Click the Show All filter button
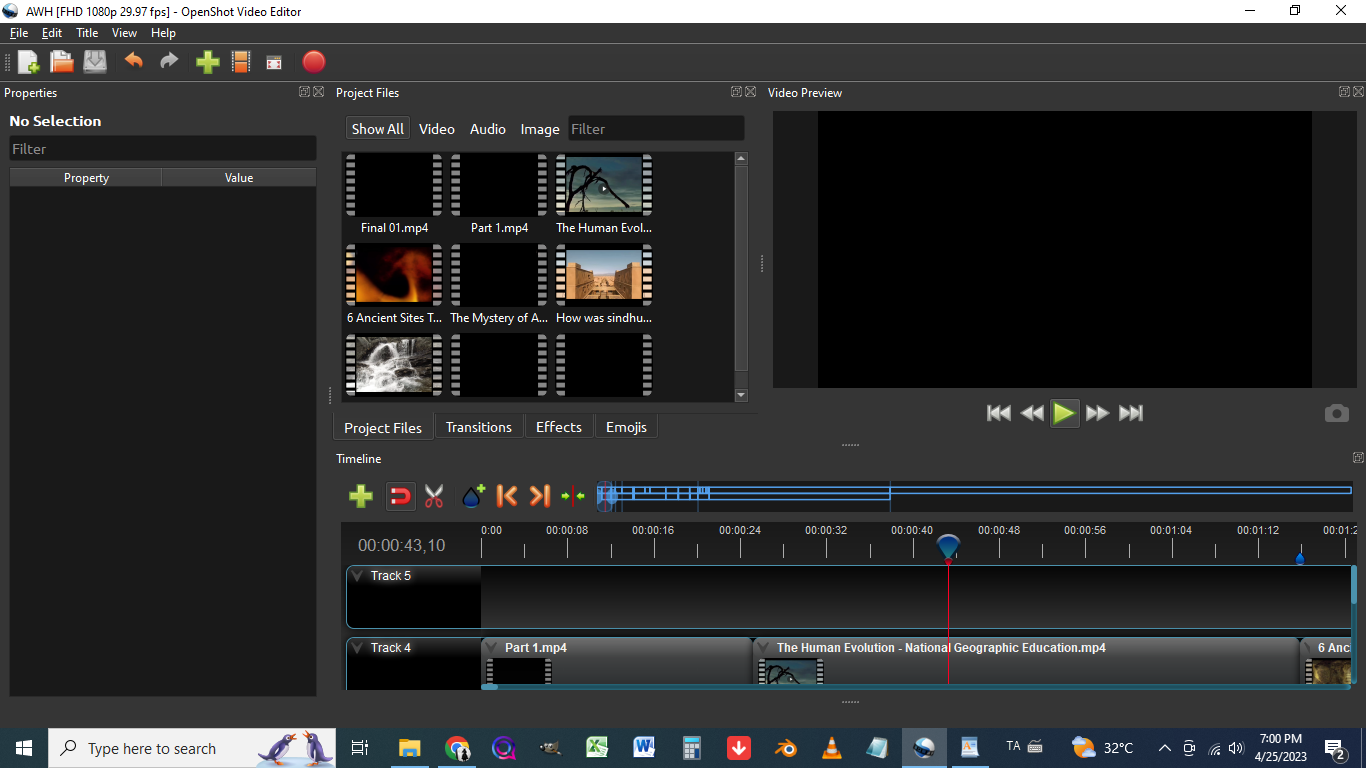The height and width of the screenshot is (768, 1366). (377, 128)
